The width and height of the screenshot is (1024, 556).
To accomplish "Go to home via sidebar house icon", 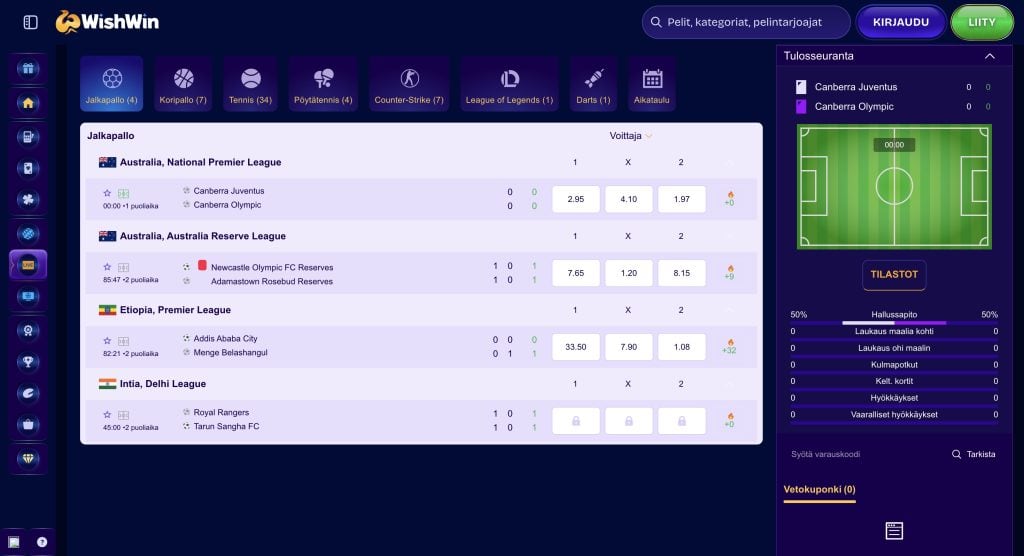I will (x=28, y=103).
